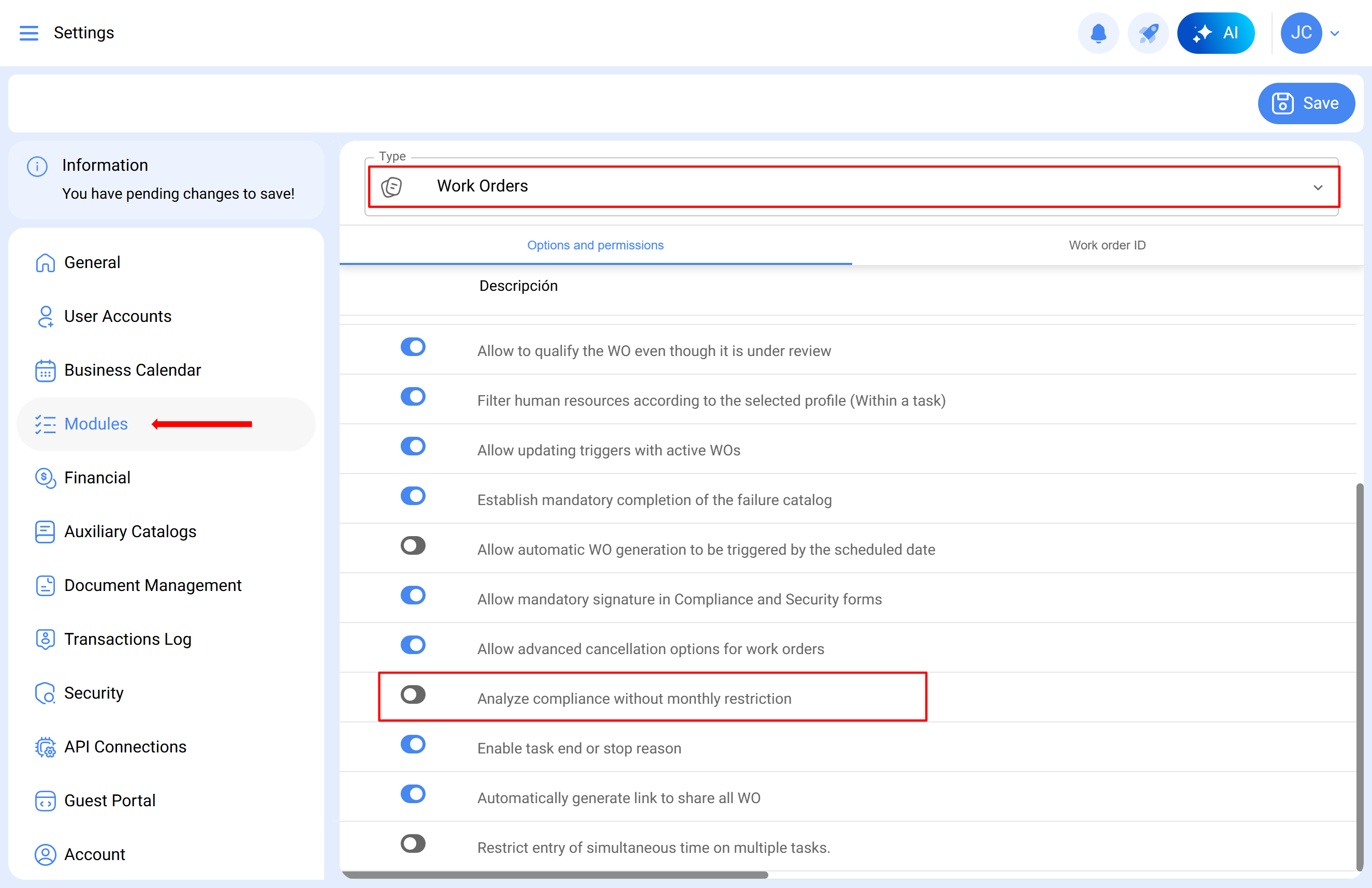Screen dimensions: 1372x888
Task: Click the Security shield icon
Action: [45, 693]
